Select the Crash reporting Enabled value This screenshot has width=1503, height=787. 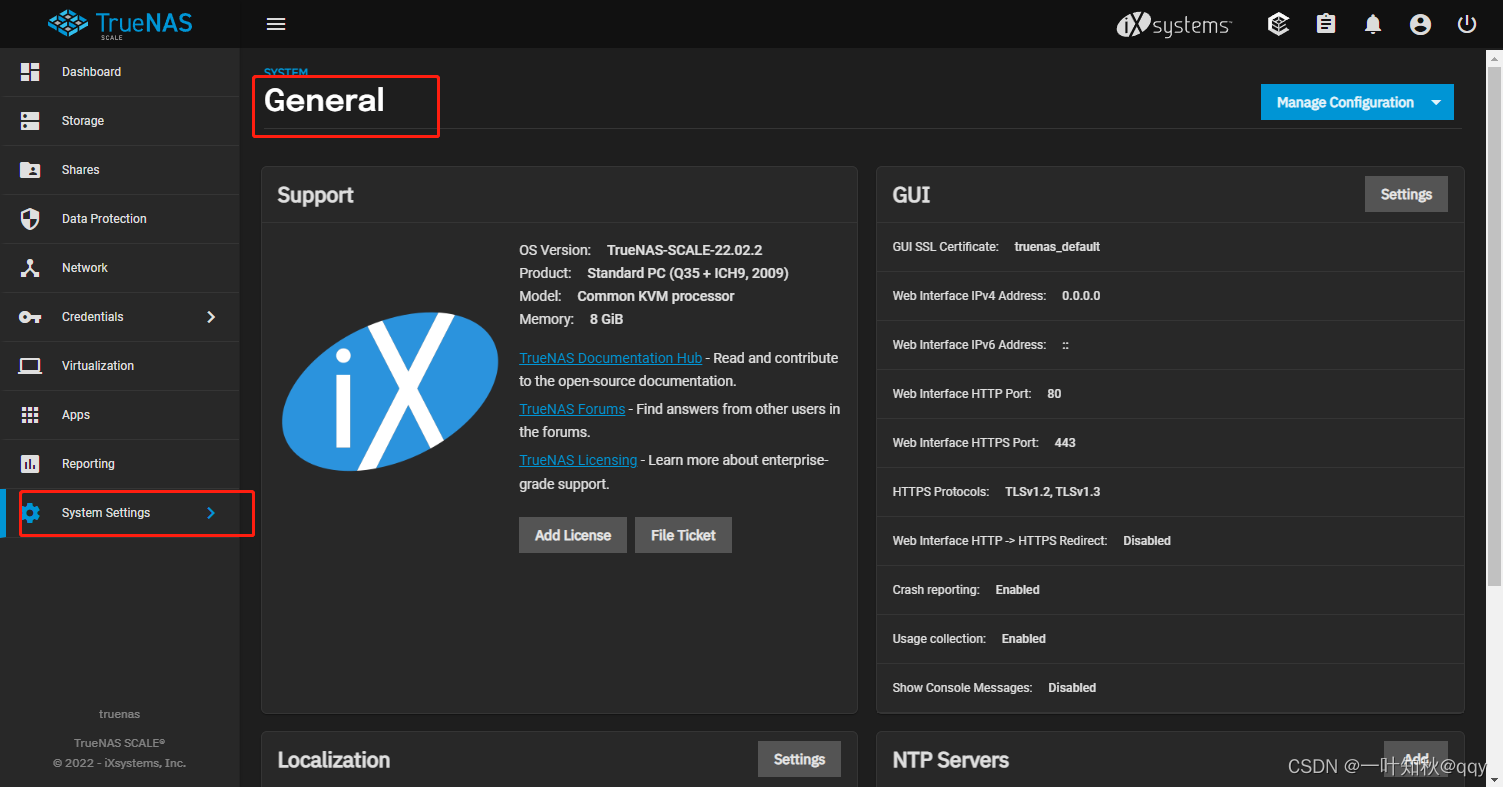[x=1017, y=590]
